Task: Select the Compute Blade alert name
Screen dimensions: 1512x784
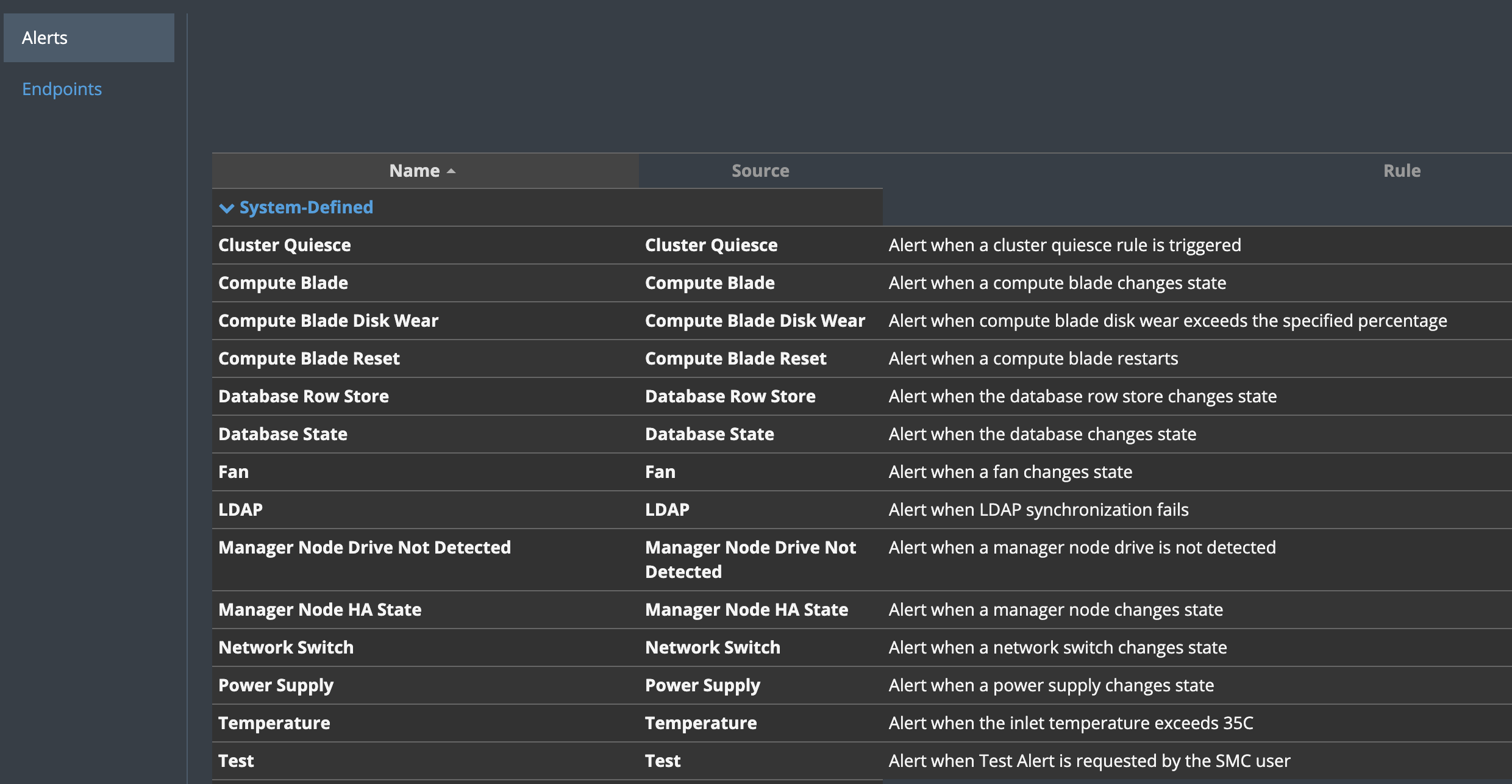Action: [283, 283]
